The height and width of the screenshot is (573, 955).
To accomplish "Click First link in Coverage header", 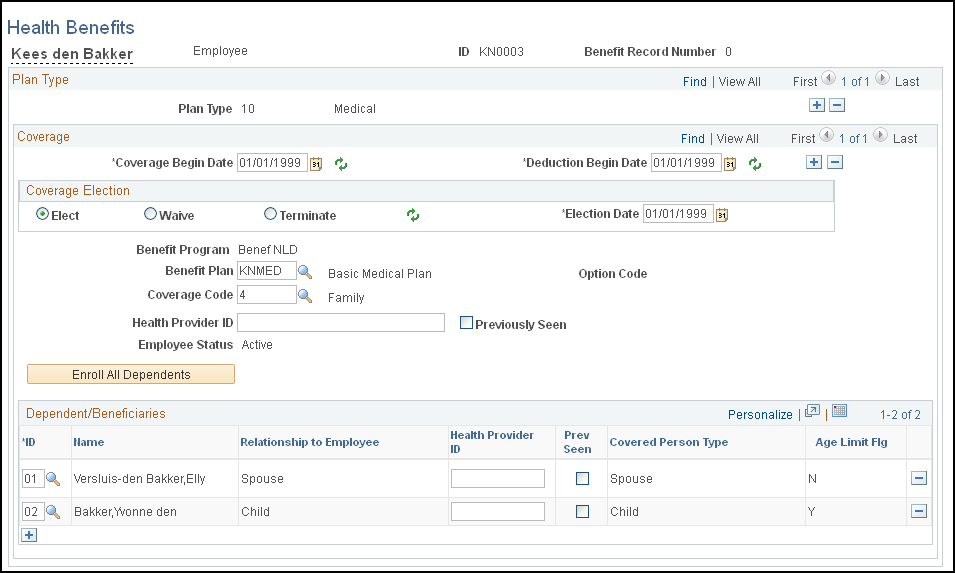I will [x=803, y=139].
